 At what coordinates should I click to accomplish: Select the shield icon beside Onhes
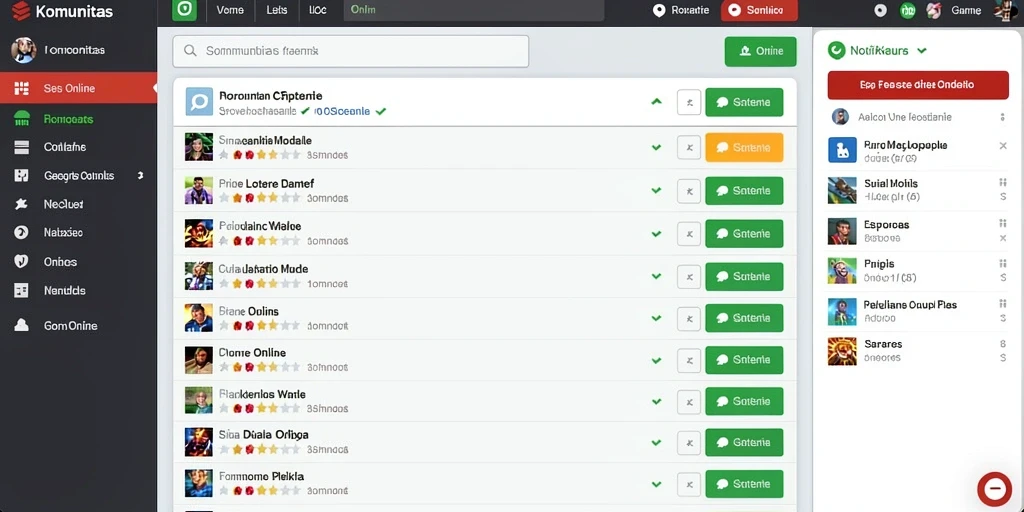click(x=22, y=262)
